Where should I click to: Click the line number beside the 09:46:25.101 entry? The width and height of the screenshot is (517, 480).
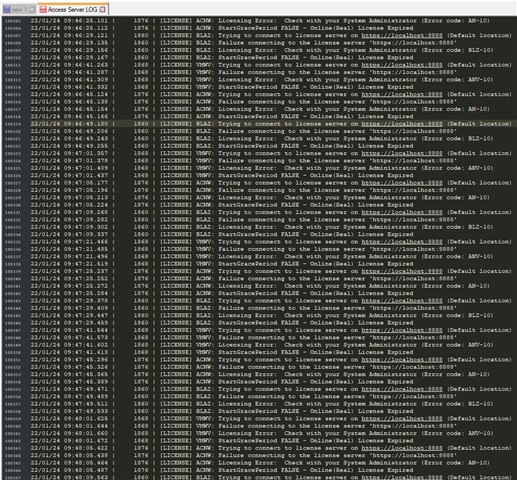13,21
